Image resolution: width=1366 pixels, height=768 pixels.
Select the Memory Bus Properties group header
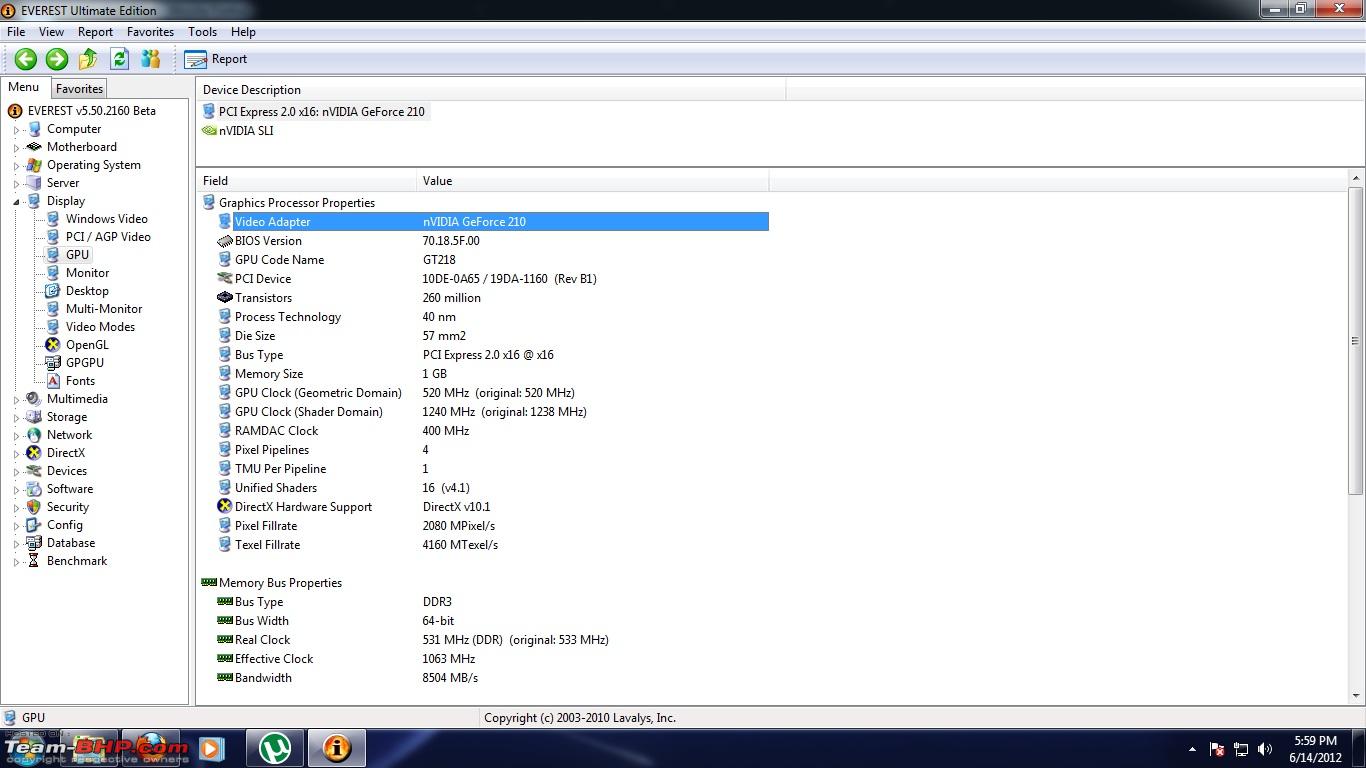pyautogui.click(x=280, y=583)
